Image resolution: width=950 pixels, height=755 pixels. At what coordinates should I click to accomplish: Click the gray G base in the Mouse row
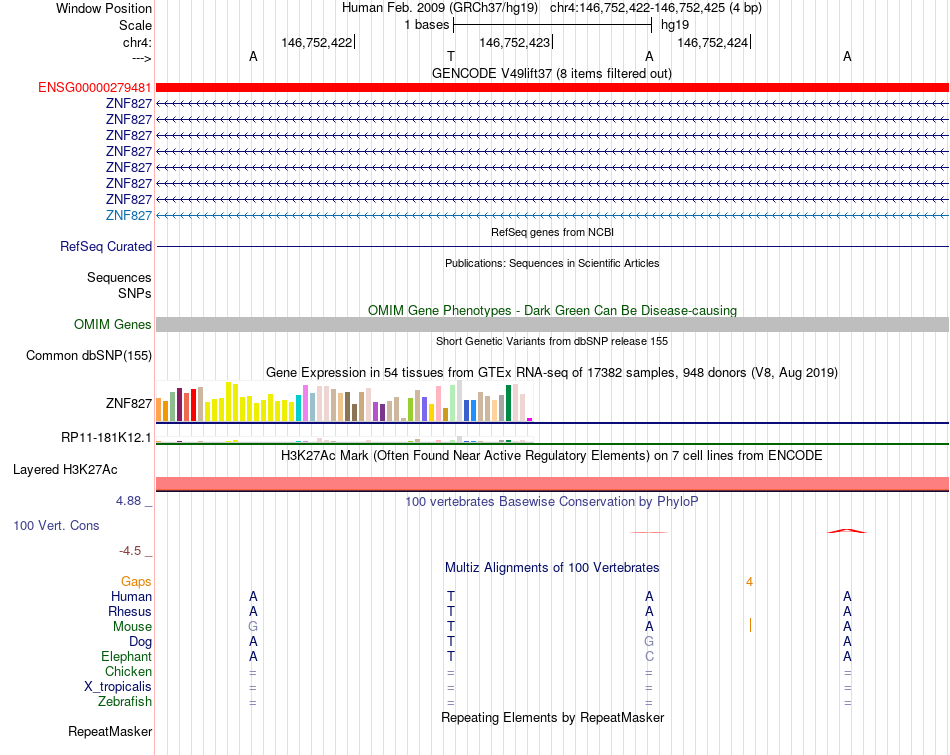[x=253, y=627]
